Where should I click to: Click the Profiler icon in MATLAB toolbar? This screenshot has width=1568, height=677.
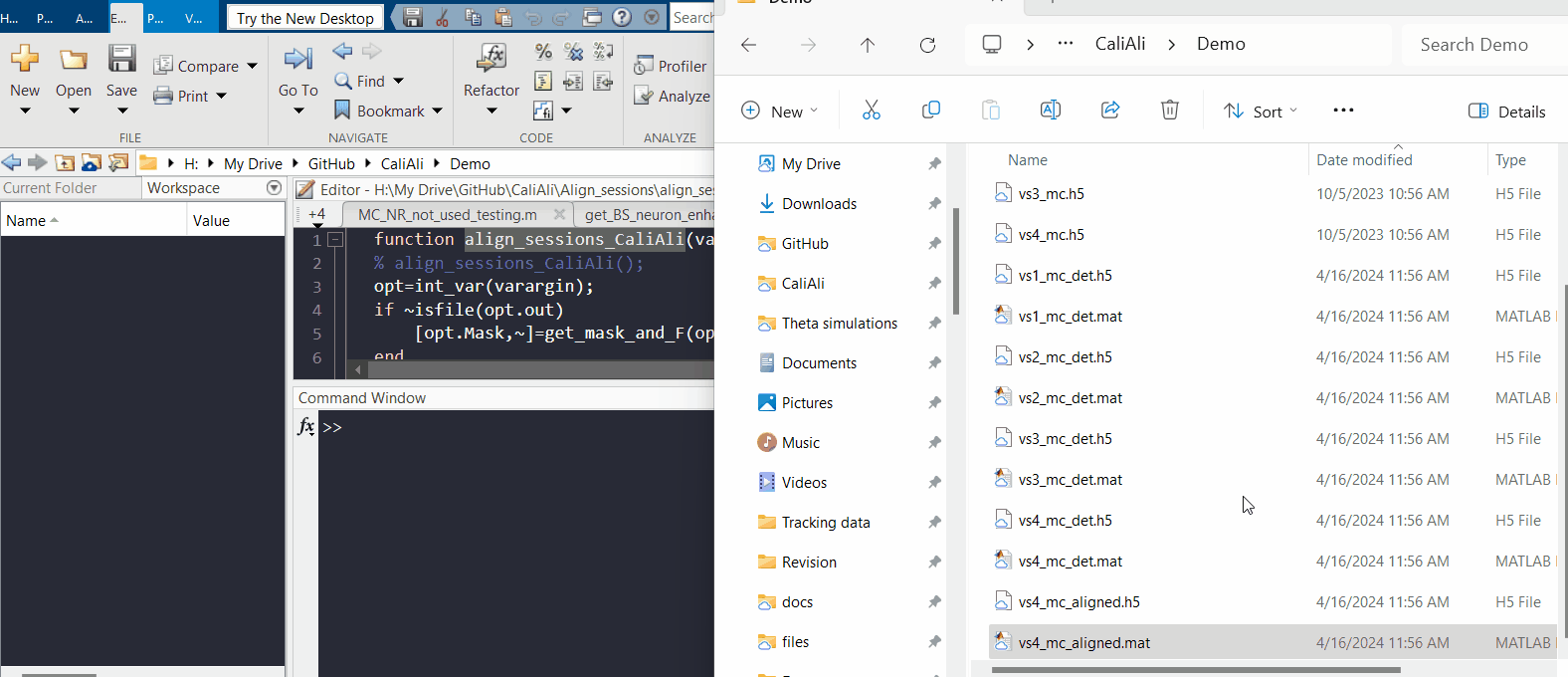click(644, 66)
